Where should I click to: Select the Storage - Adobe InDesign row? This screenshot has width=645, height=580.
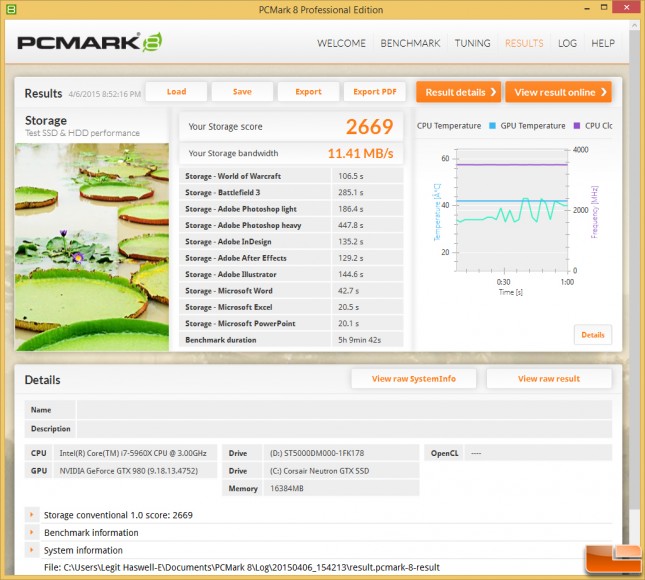click(291, 241)
